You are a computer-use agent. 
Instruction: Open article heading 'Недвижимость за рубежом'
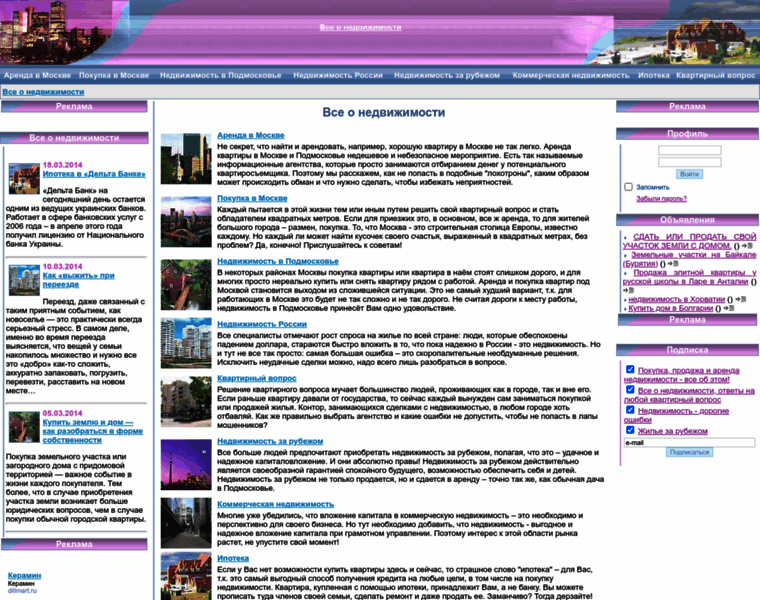[x=270, y=441]
